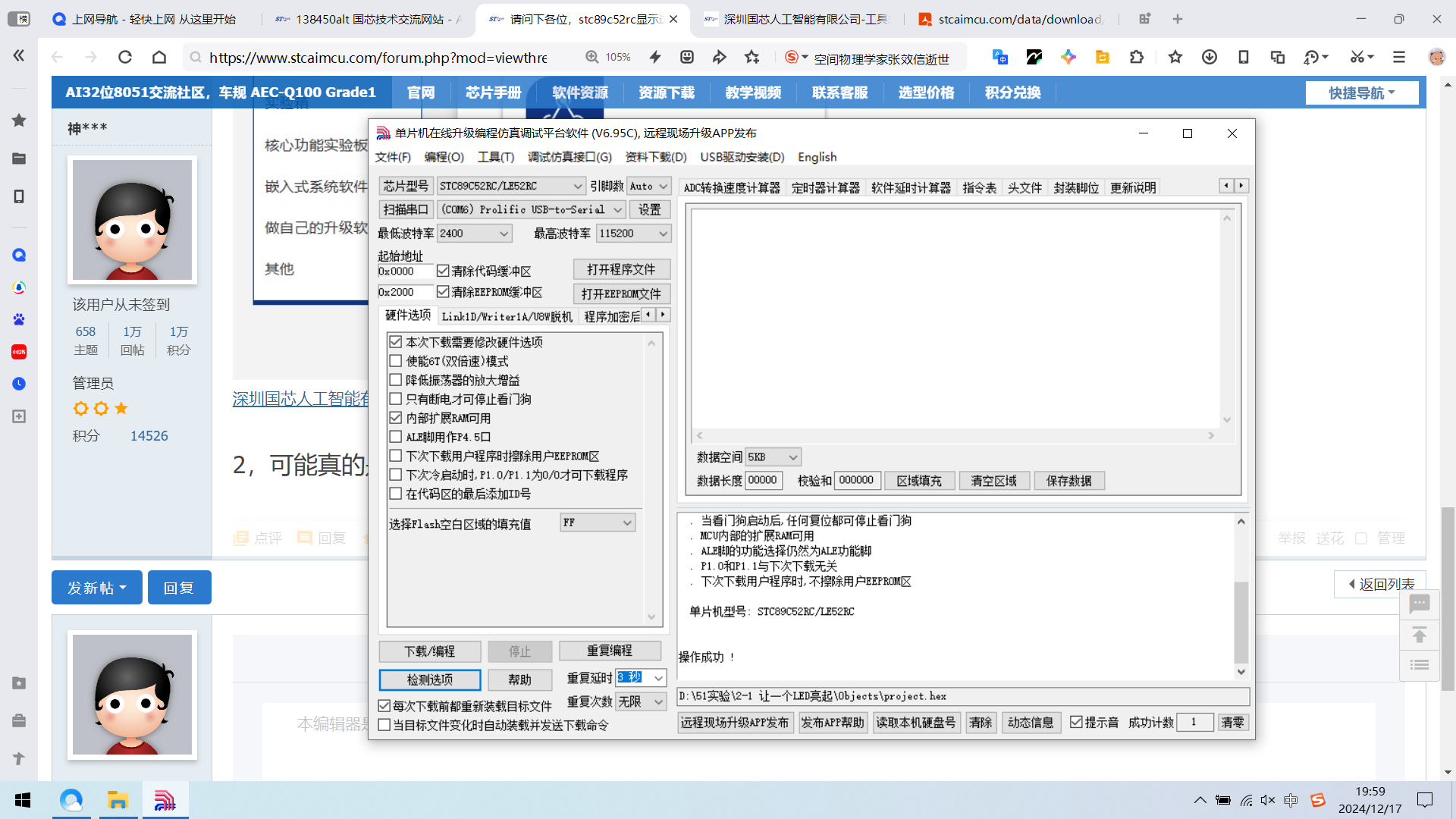
Task: Enable ALE脚用作P4.5口 checkbox
Action: coord(395,437)
